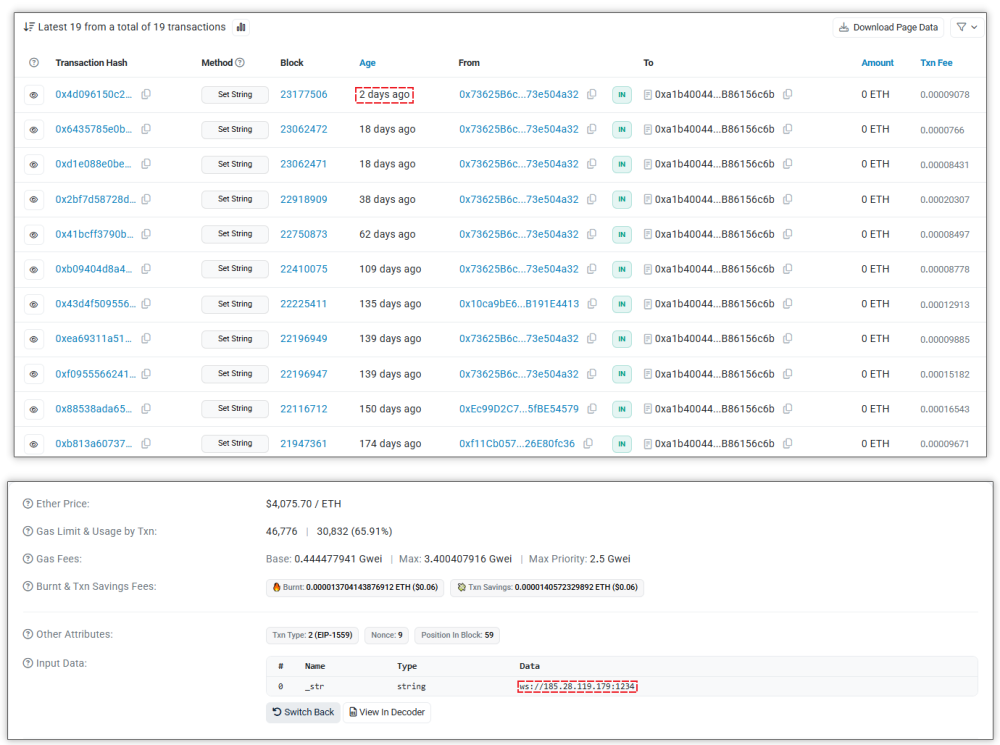
Task: Click the help icon beside Input Data
Action: tap(27, 662)
